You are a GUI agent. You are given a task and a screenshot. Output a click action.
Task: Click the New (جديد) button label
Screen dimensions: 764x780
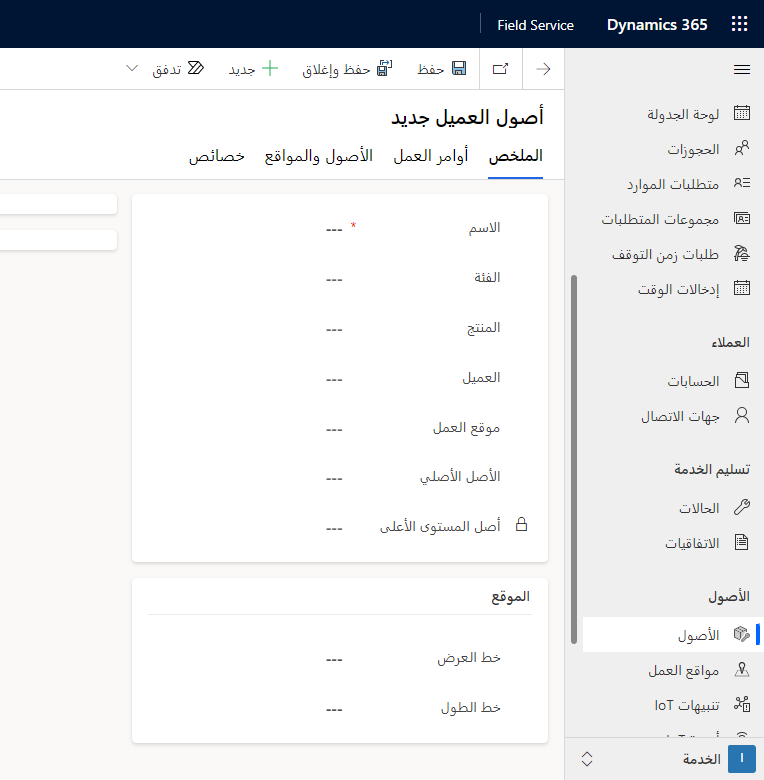[x=242, y=70]
